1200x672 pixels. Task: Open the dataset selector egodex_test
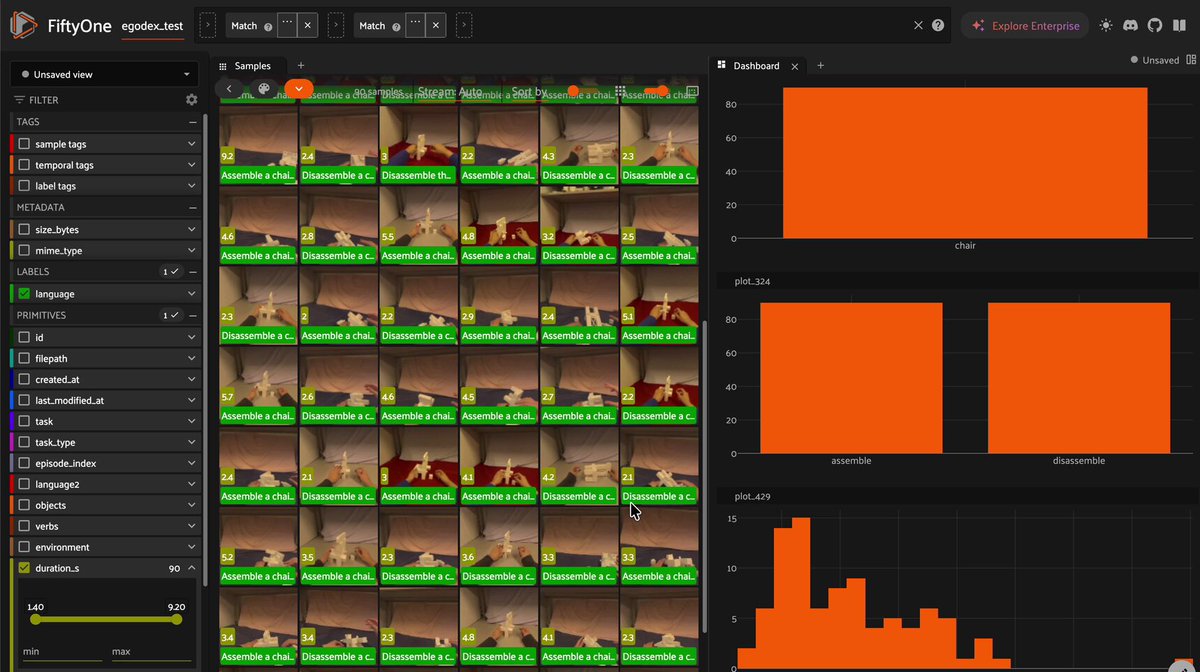(152, 26)
